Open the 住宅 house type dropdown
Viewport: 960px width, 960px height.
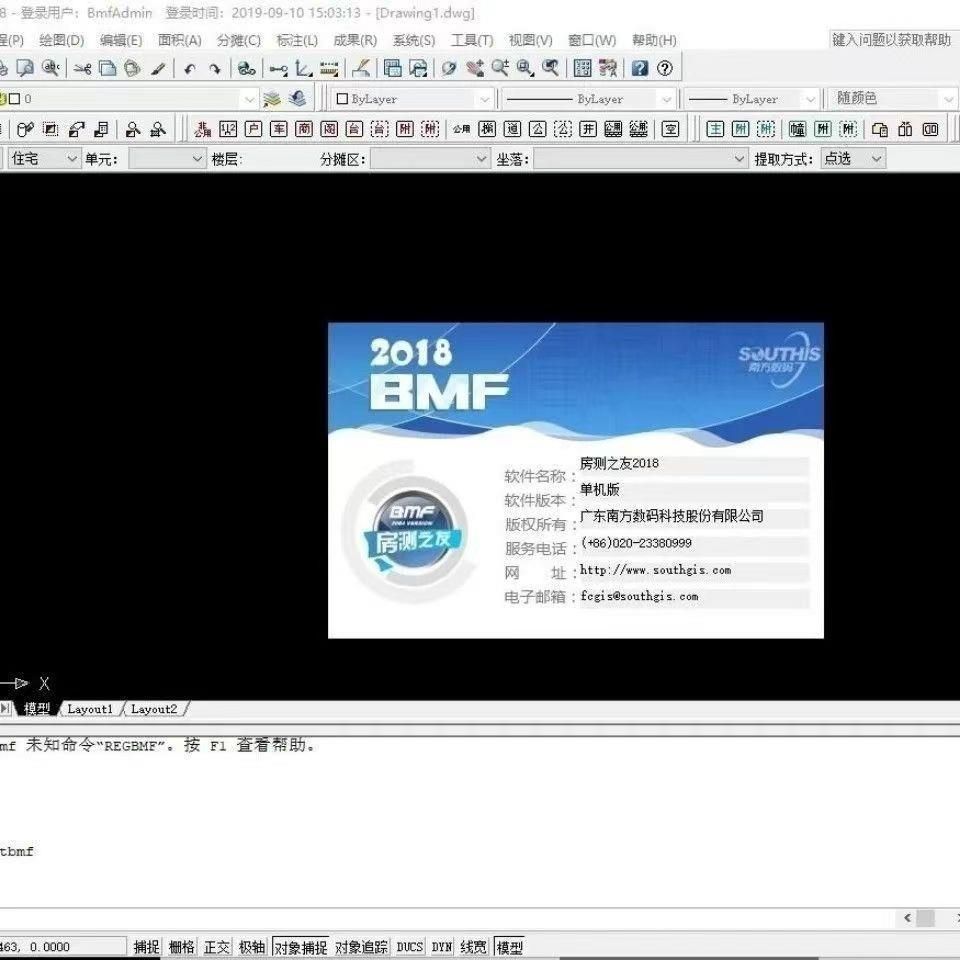pyautogui.click(x=43, y=159)
